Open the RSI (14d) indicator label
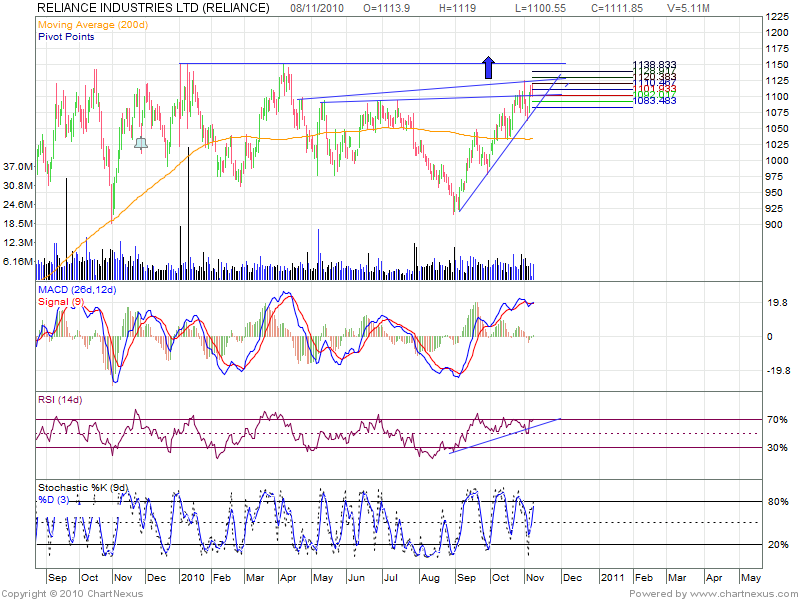The image size is (800, 600). coord(62,401)
